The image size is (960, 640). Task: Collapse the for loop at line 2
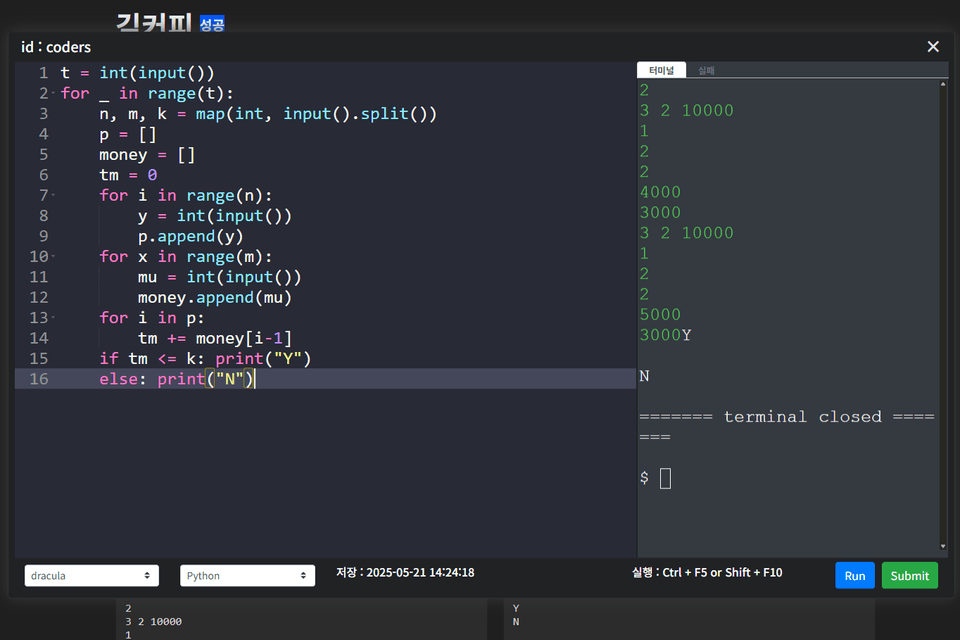(x=53, y=93)
